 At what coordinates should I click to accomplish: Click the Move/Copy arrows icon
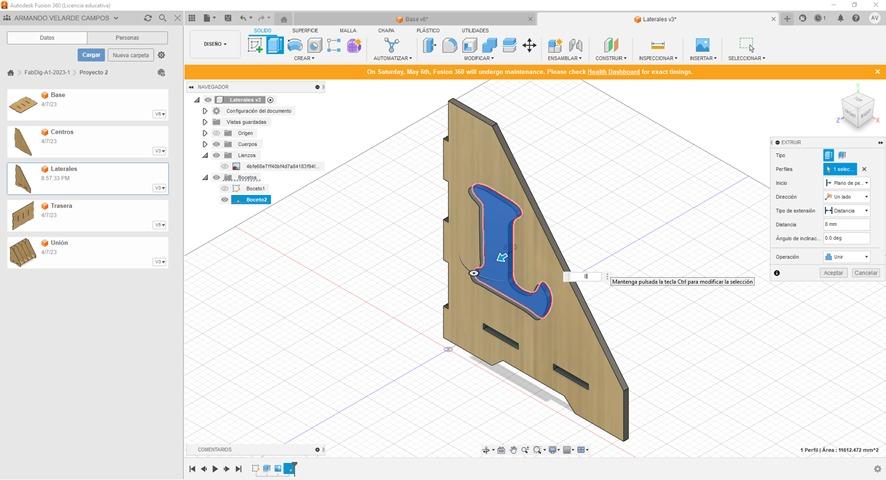click(x=529, y=45)
